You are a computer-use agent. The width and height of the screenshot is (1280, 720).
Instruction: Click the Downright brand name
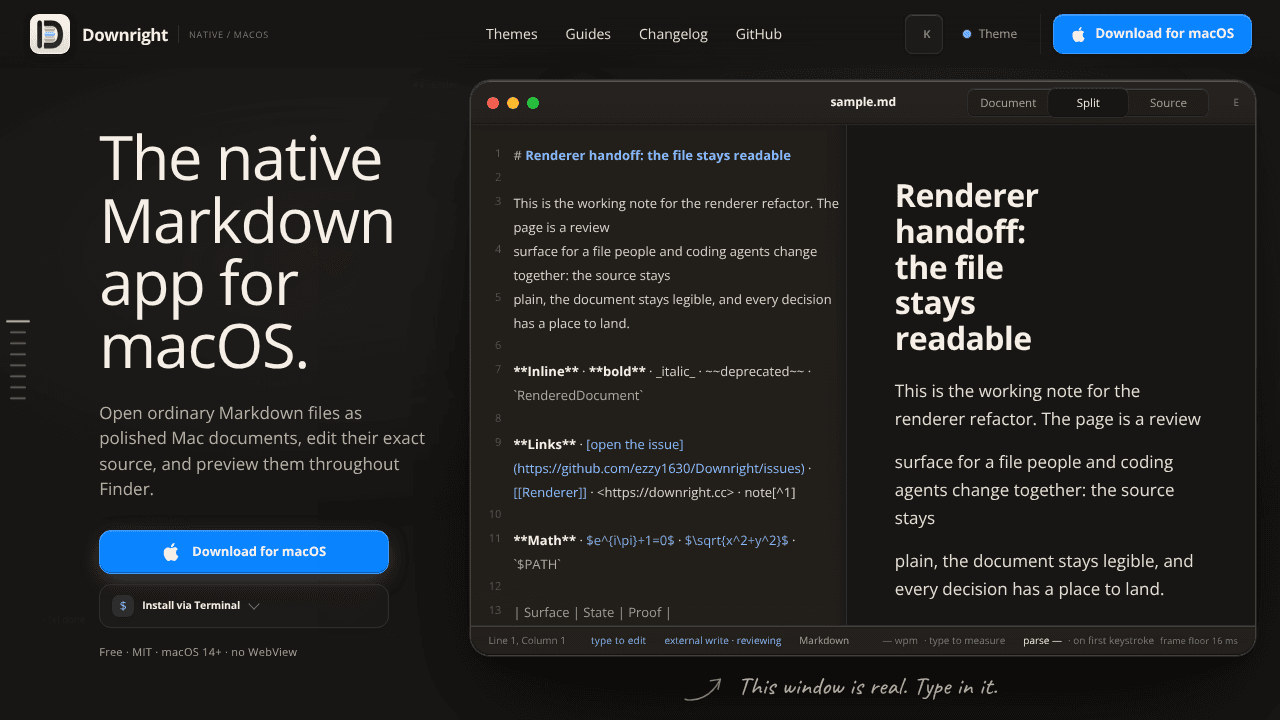(x=125, y=34)
